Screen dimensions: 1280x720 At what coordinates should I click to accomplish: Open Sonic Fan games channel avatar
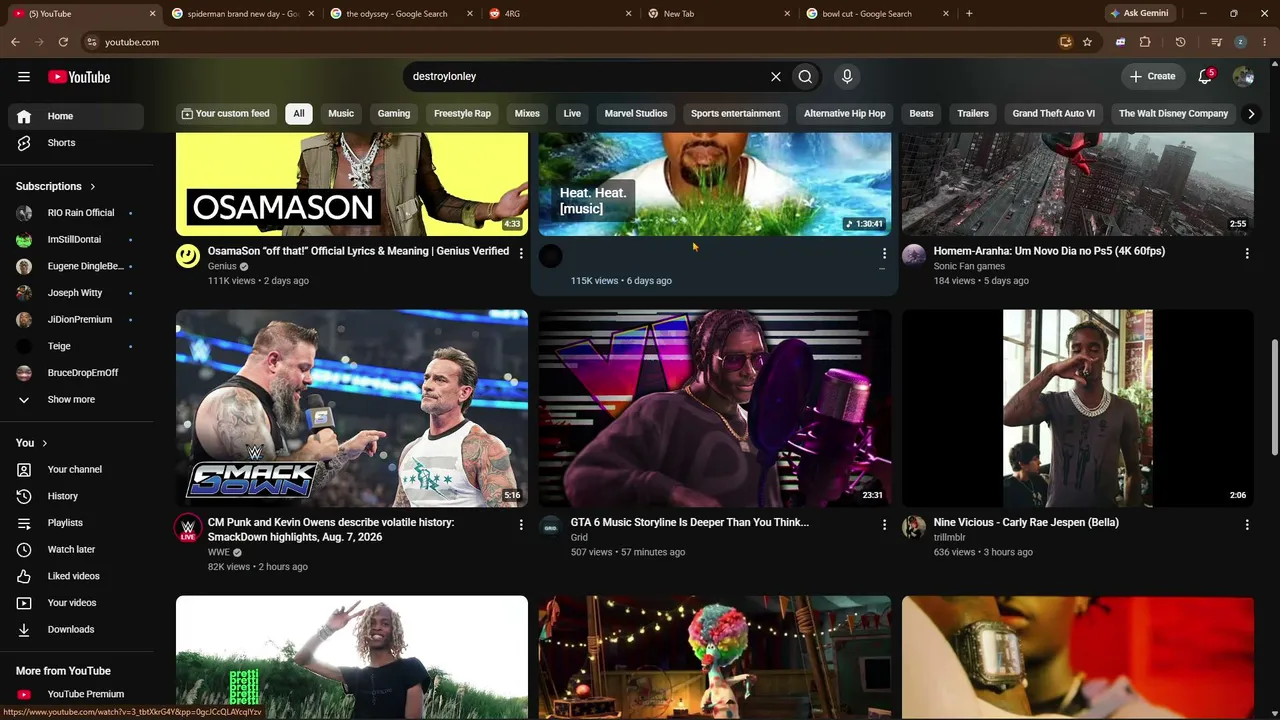pos(914,256)
